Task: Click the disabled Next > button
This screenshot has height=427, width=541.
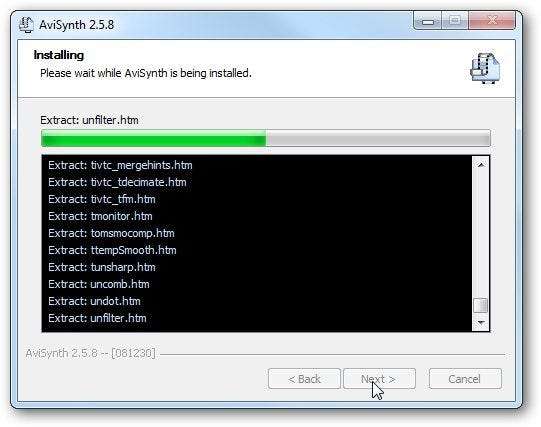Action: tap(379, 379)
